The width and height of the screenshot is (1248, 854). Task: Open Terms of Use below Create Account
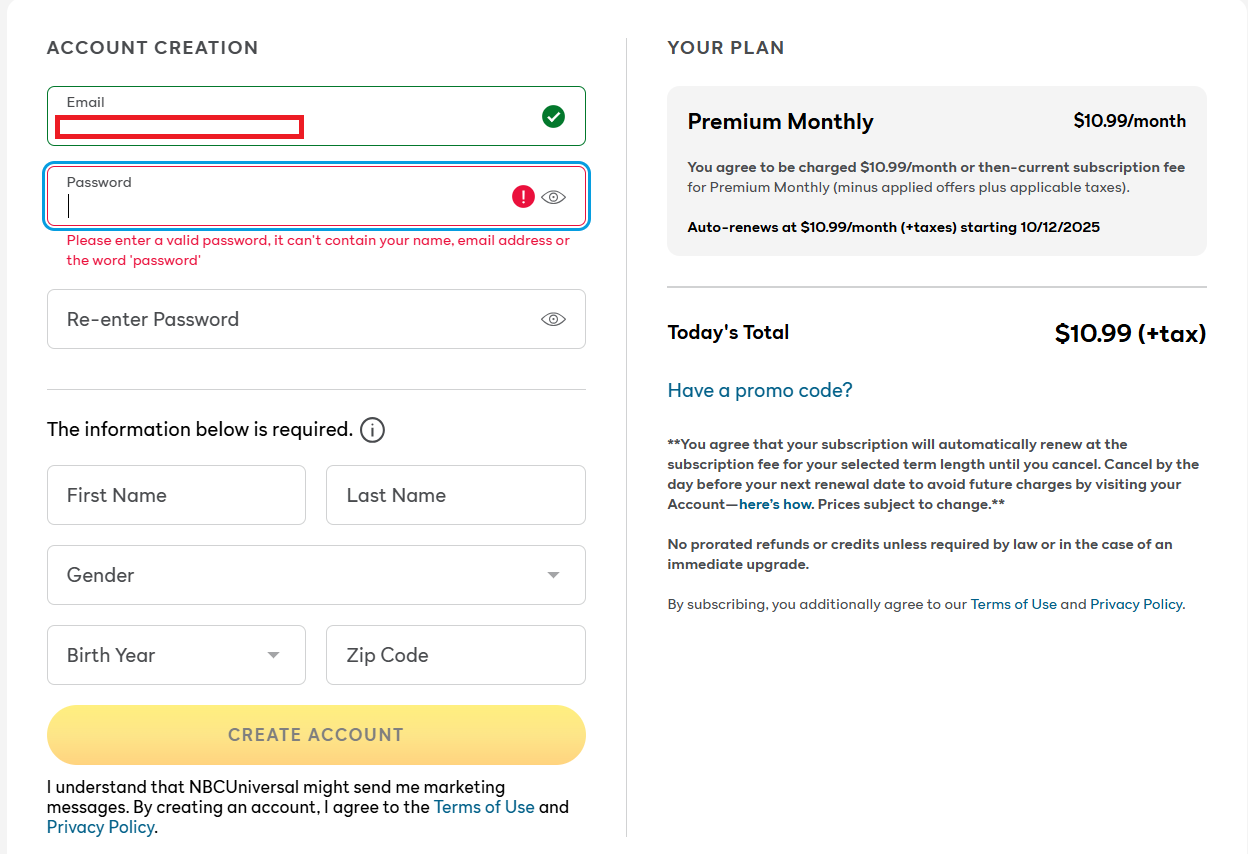tap(484, 807)
